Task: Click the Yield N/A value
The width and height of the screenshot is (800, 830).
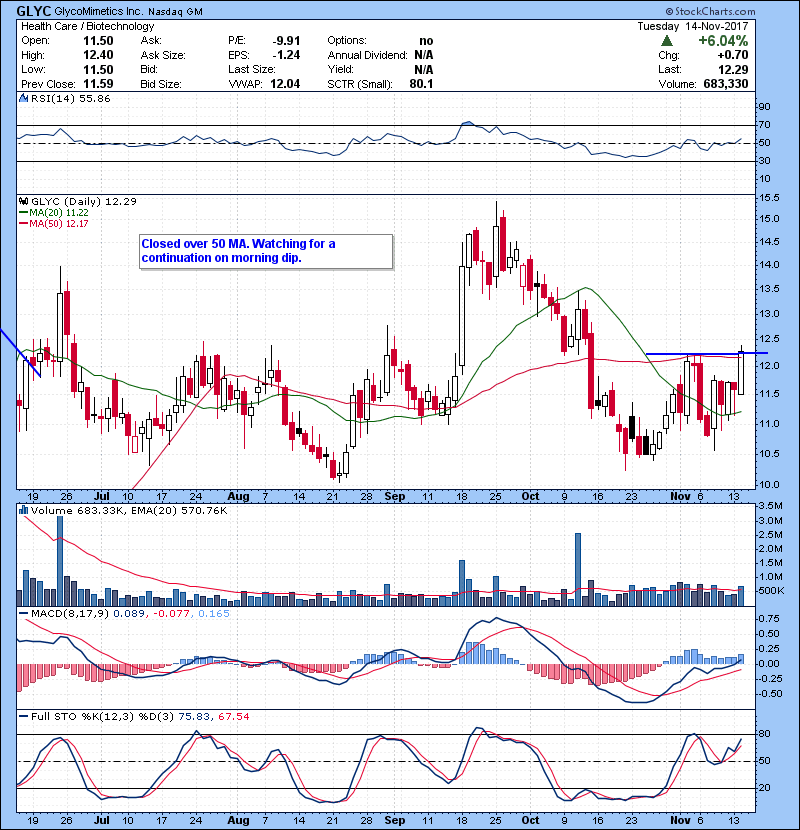Action: (x=424, y=70)
